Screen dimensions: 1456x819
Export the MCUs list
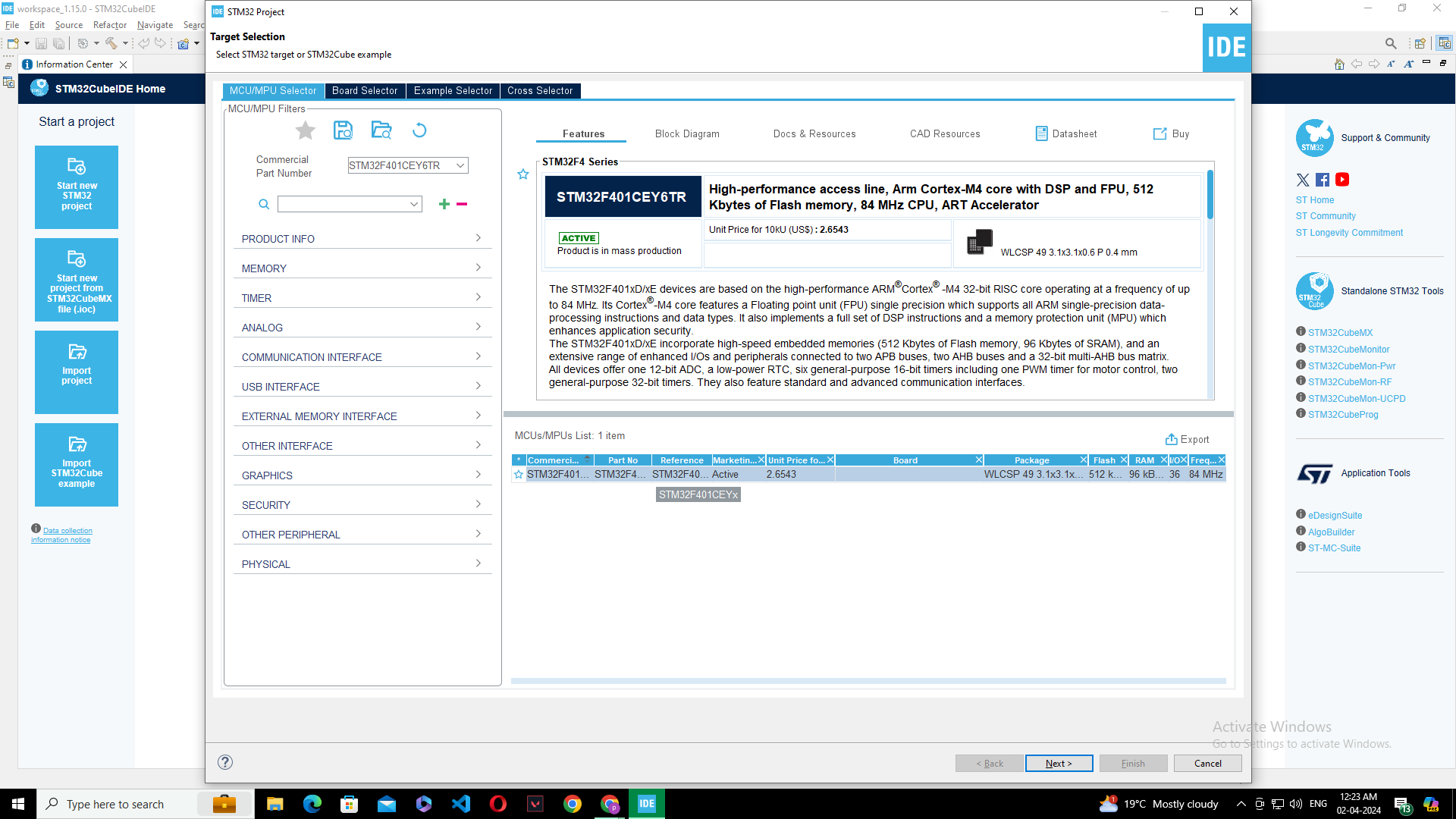(x=1188, y=440)
